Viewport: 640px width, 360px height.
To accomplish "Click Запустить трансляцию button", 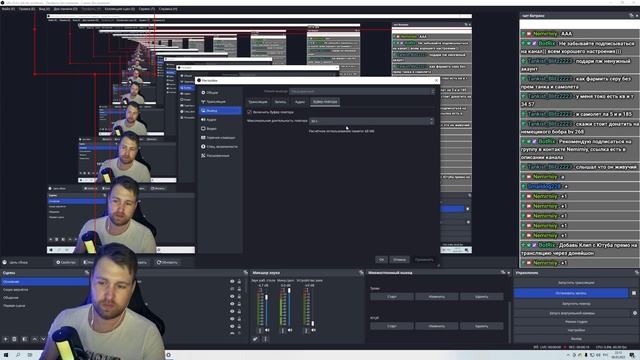I will (576, 282).
